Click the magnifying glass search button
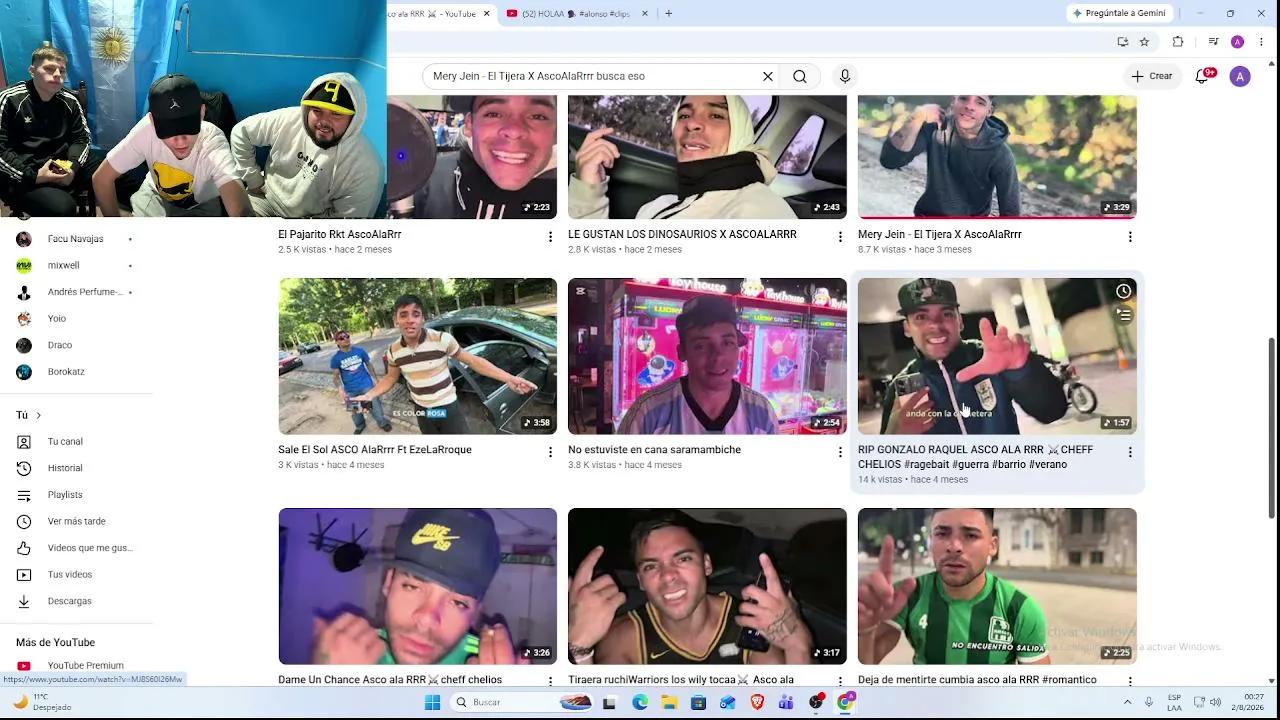The image size is (1280, 720). point(800,76)
